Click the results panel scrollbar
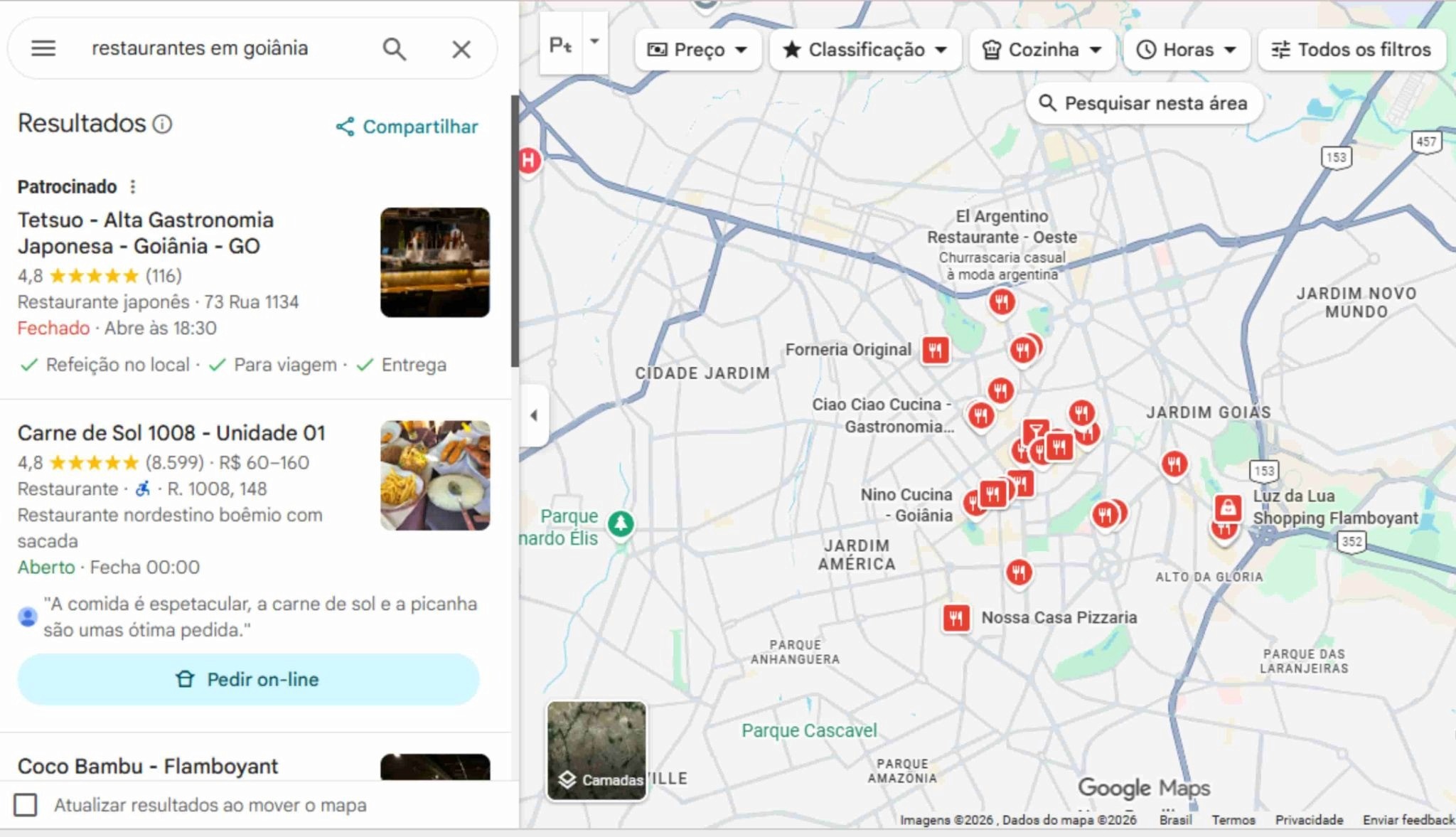 click(x=515, y=231)
